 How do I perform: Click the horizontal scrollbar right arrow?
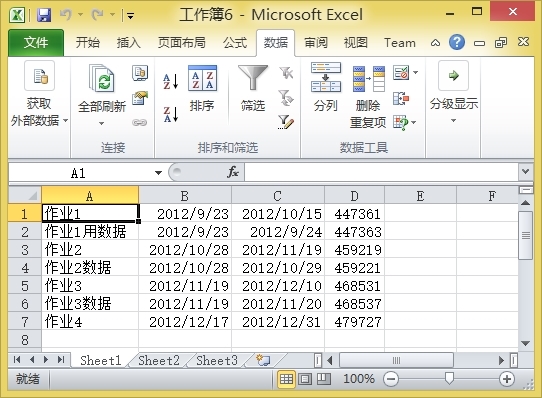pos(501,361)
